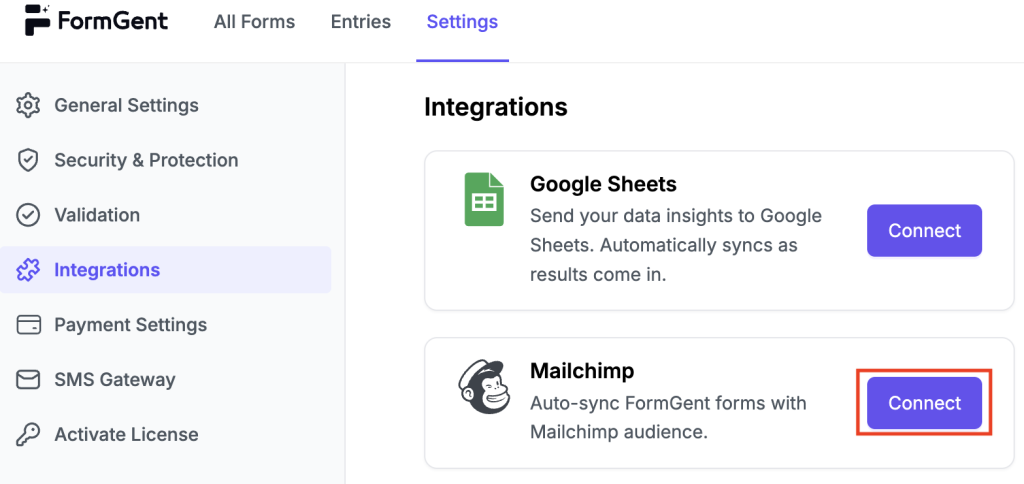This screenshot has width=1024, height=484.
Task: Click the FormGent logo
Action: pos(96,21)
